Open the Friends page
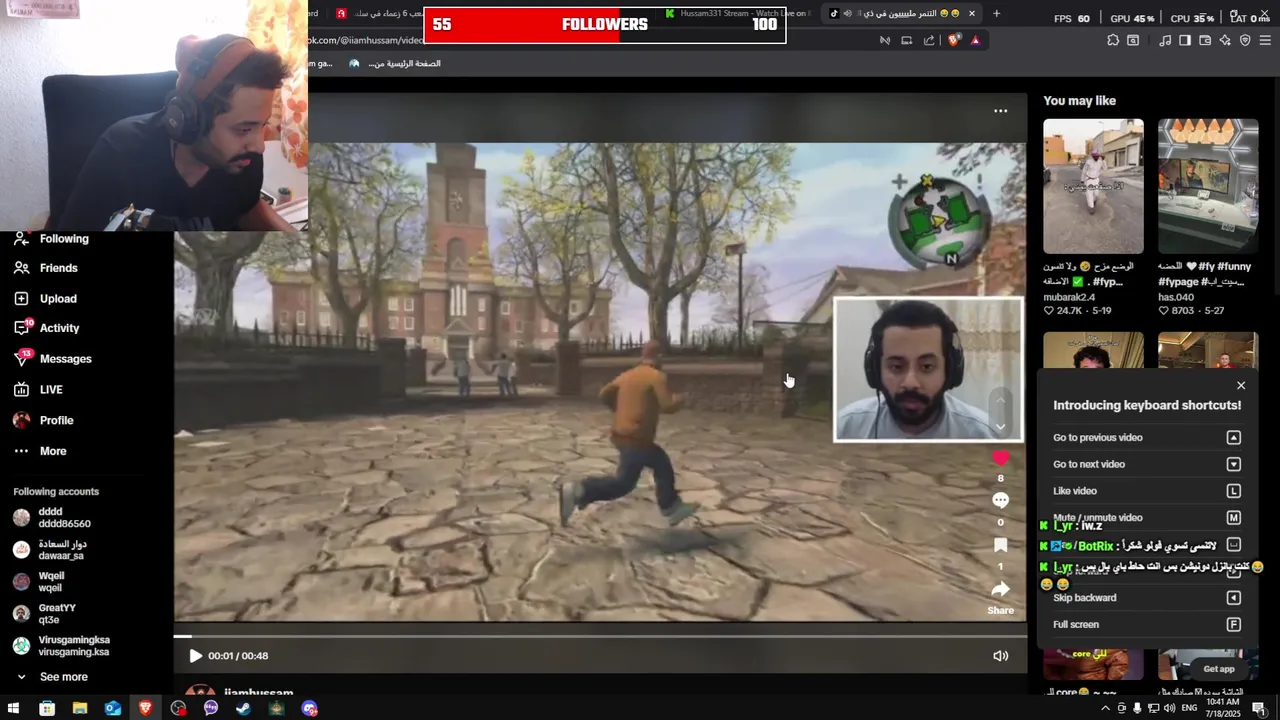 click(x=45, y=268)
